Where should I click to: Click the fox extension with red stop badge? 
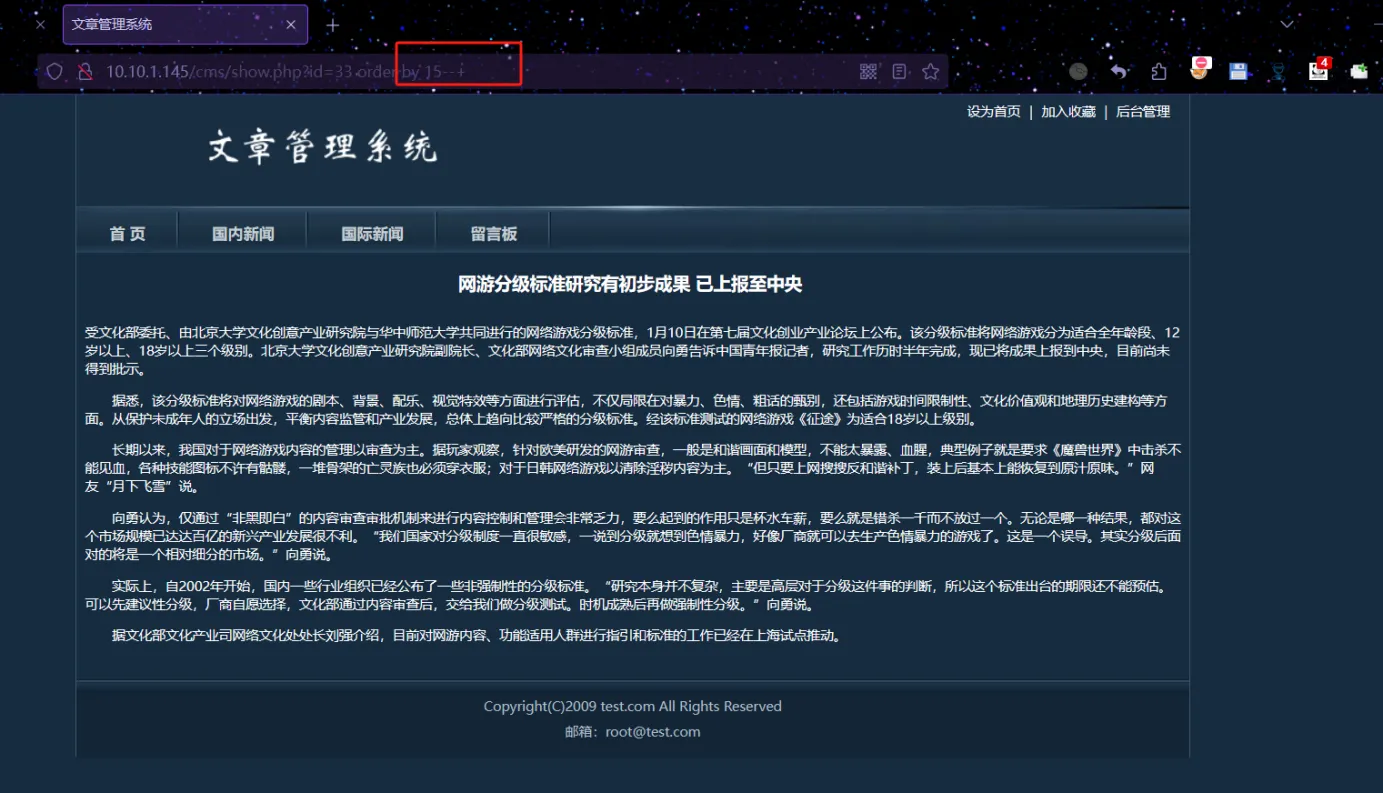1200,69
